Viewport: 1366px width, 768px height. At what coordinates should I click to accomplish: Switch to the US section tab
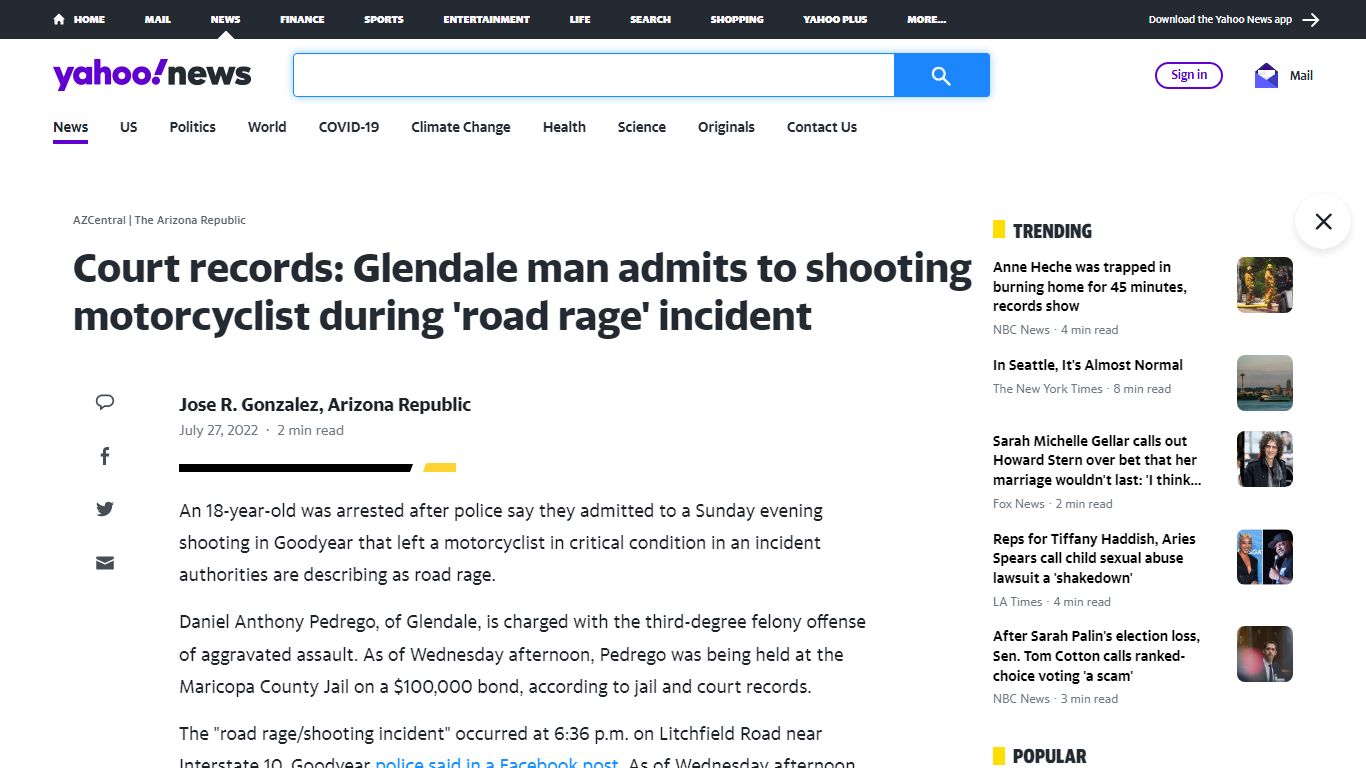129,127
